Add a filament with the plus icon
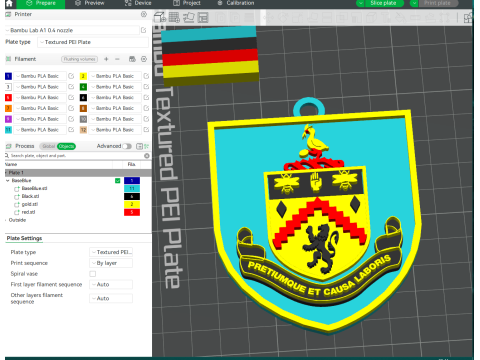Screen dimensions: 480x360 click(x=106, y=59)
